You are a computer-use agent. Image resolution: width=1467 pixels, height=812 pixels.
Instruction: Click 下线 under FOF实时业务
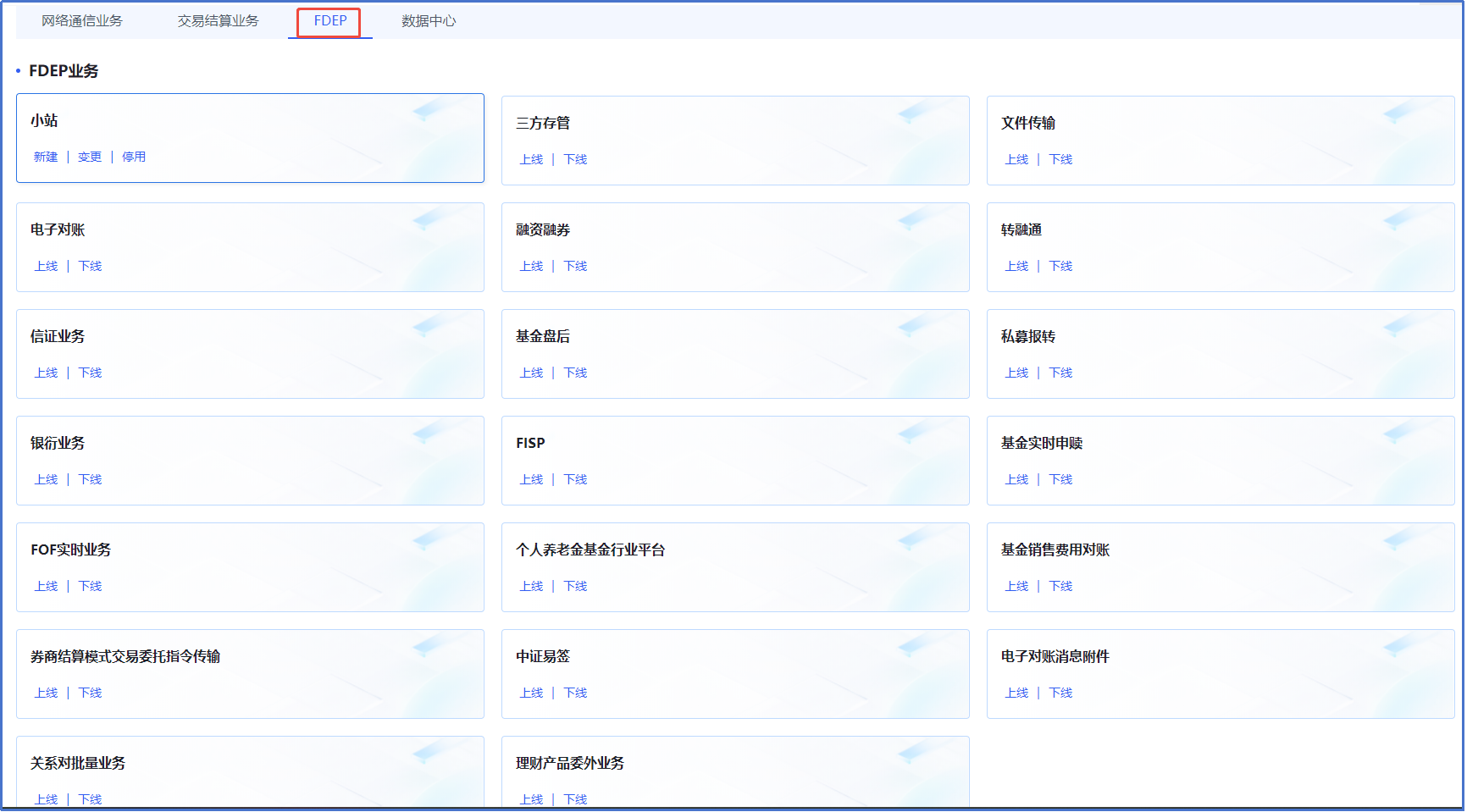(x=91, y=586)
